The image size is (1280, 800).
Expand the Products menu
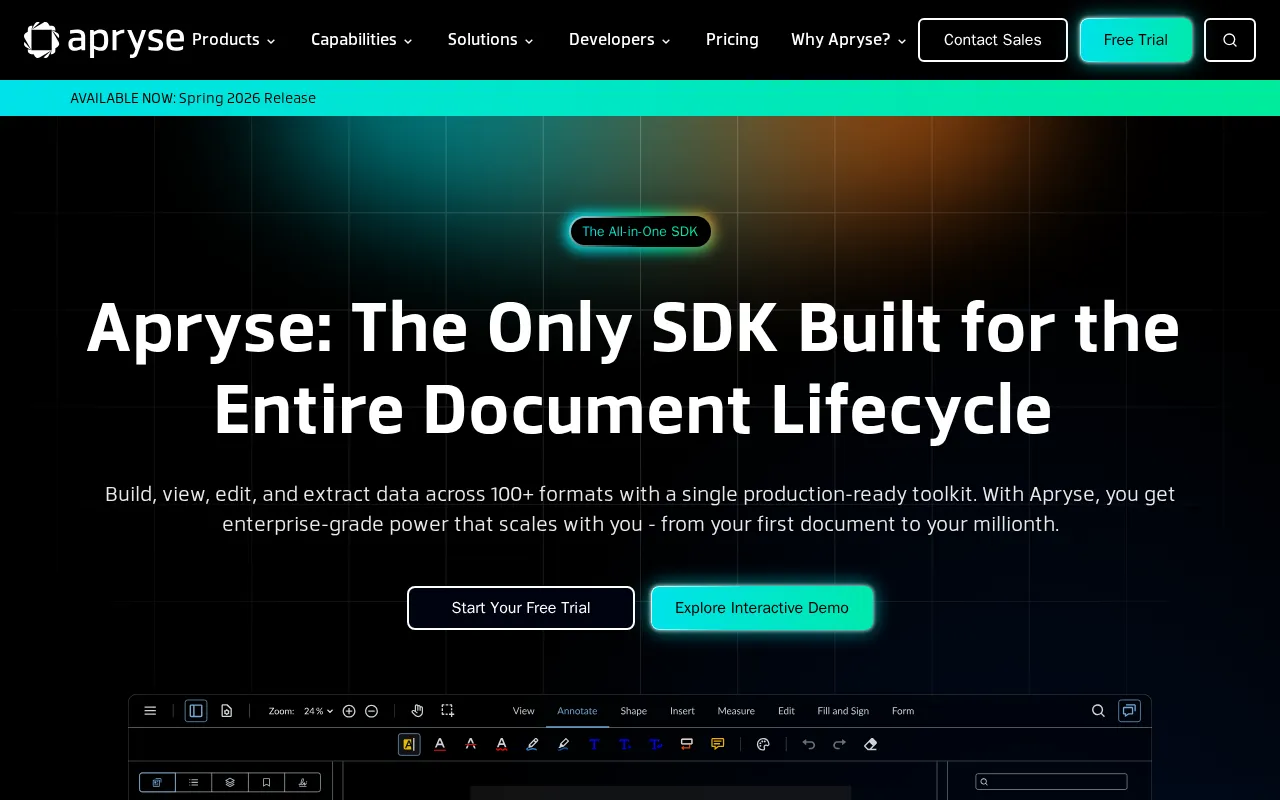coord(234,40)
